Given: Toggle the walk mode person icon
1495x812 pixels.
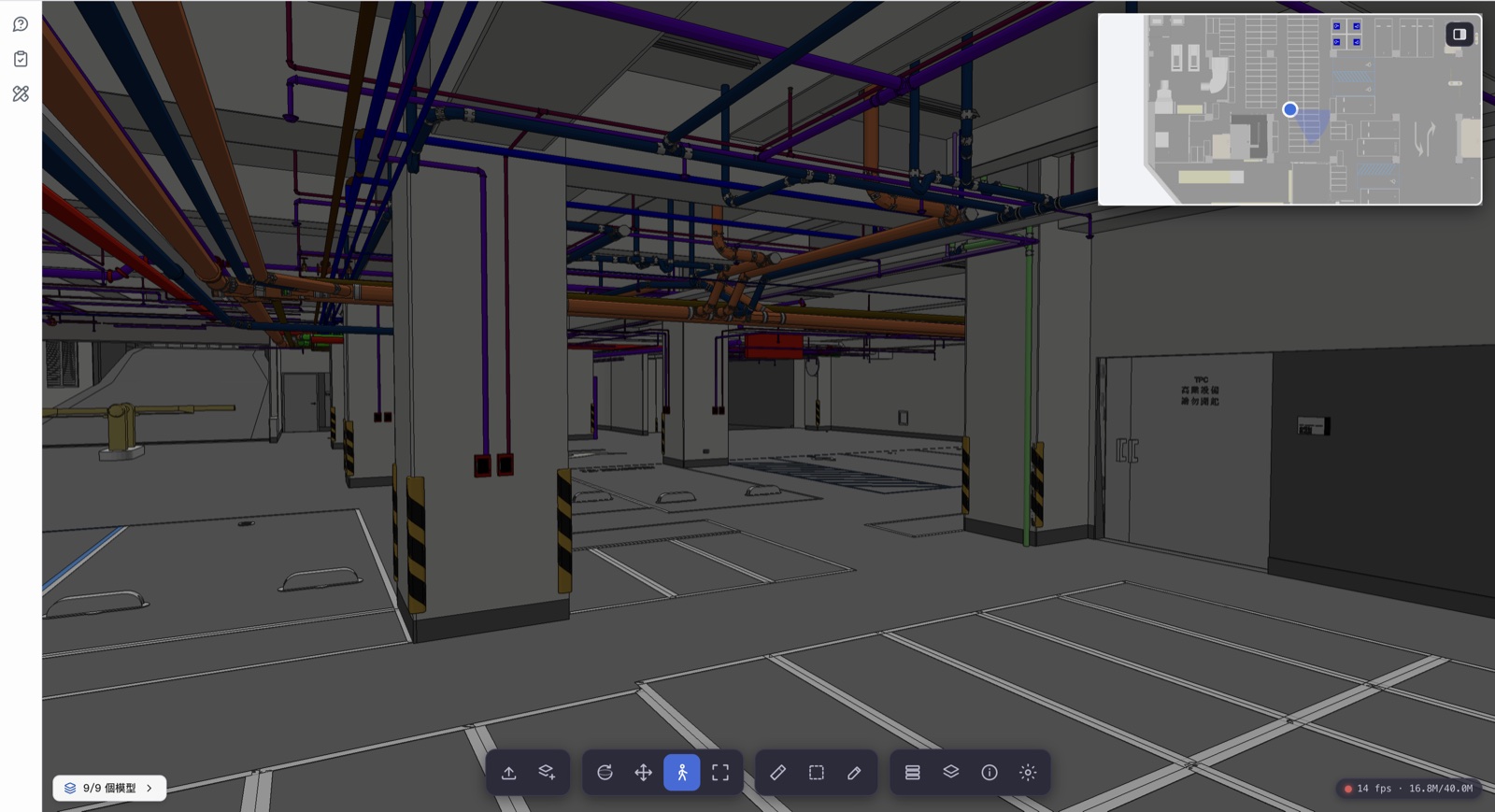Looking at the screenshot, I should tap(682, 773).
